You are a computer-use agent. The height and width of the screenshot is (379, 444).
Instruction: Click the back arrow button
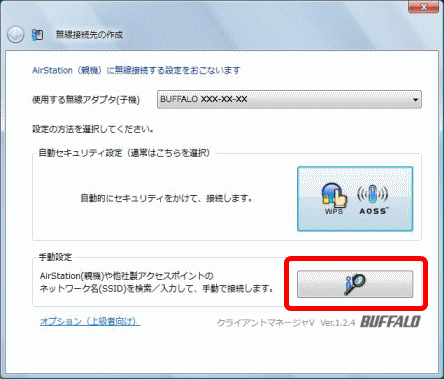click(x=15, y=35)
